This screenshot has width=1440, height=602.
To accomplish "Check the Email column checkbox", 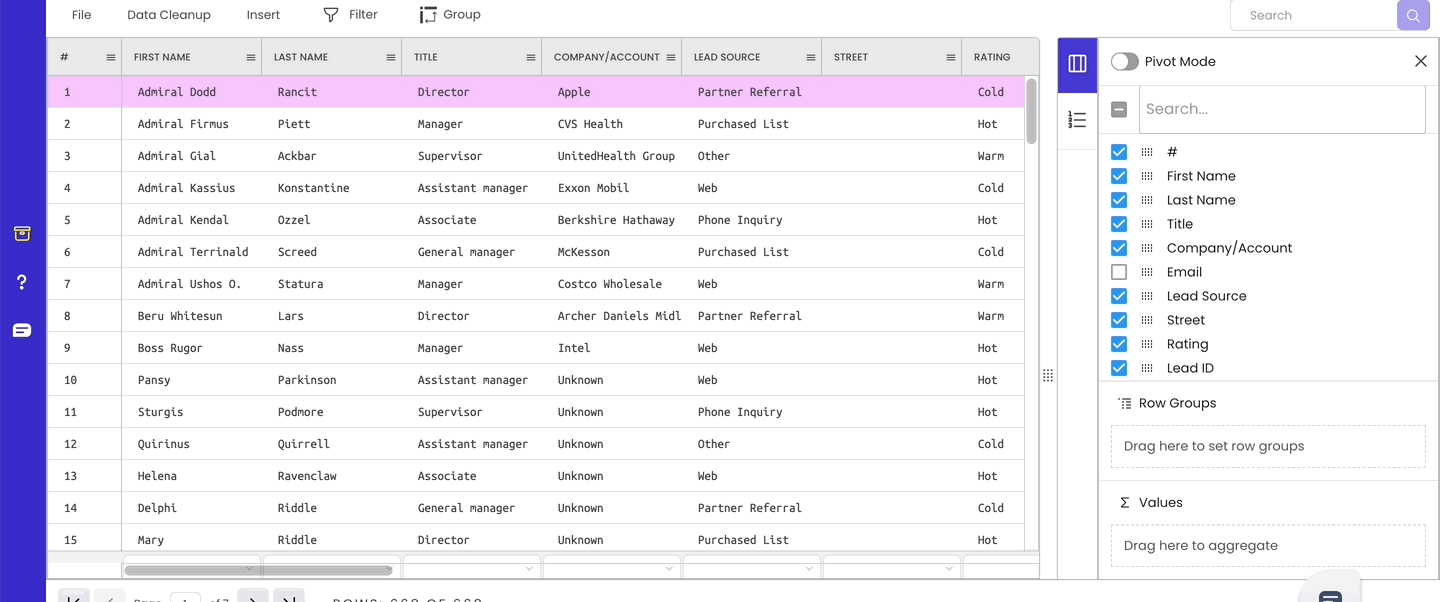I will [1118, 271].
